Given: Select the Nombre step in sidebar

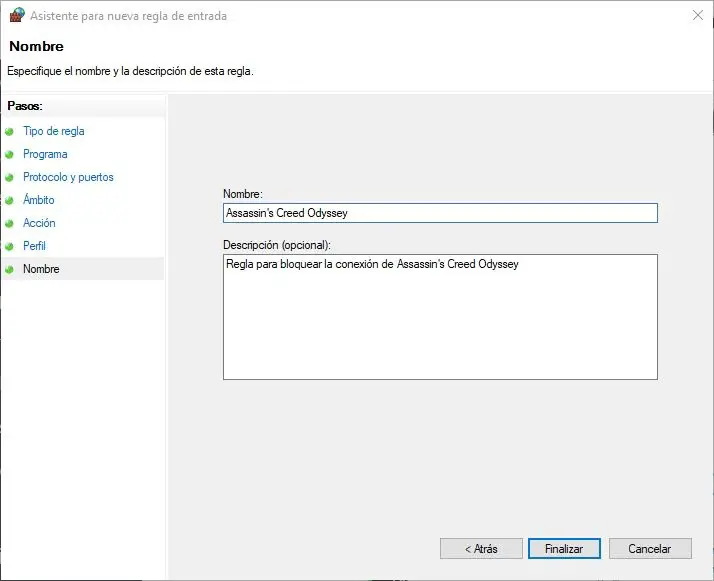Looking at the screenshot, I should point(41,269).
